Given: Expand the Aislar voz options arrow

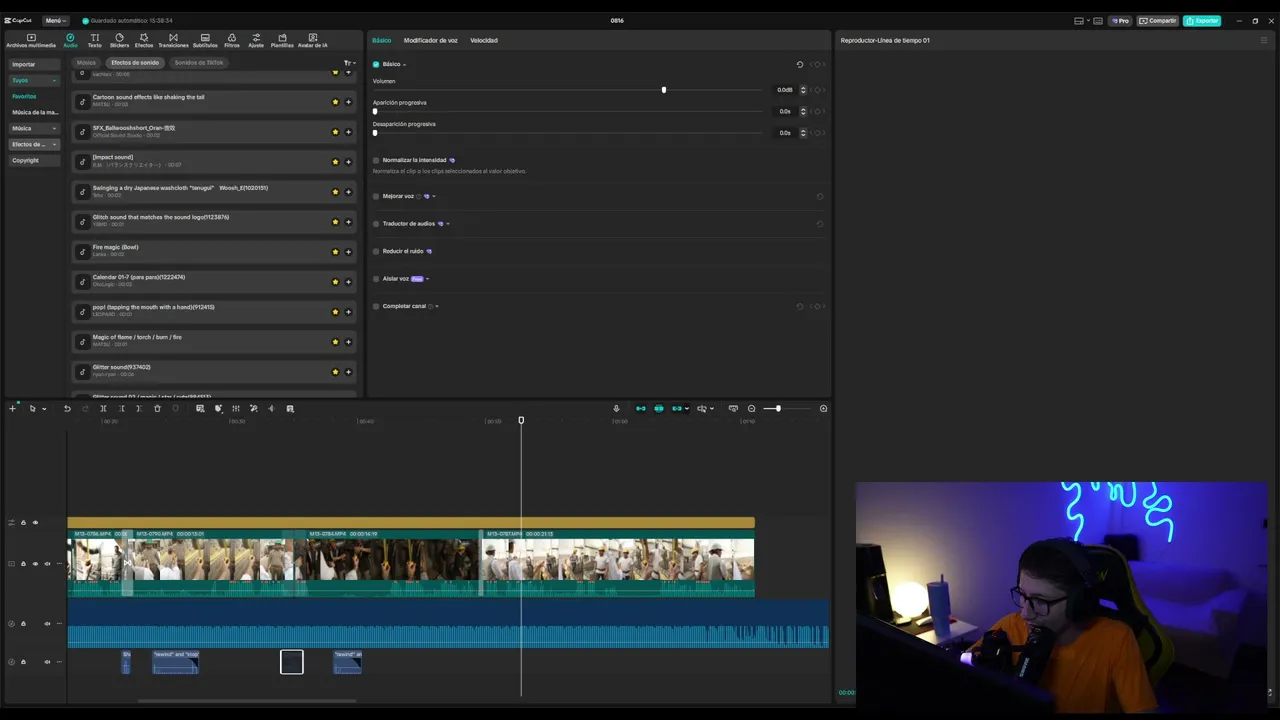Looking at the screenshot, I should [428, 279].
